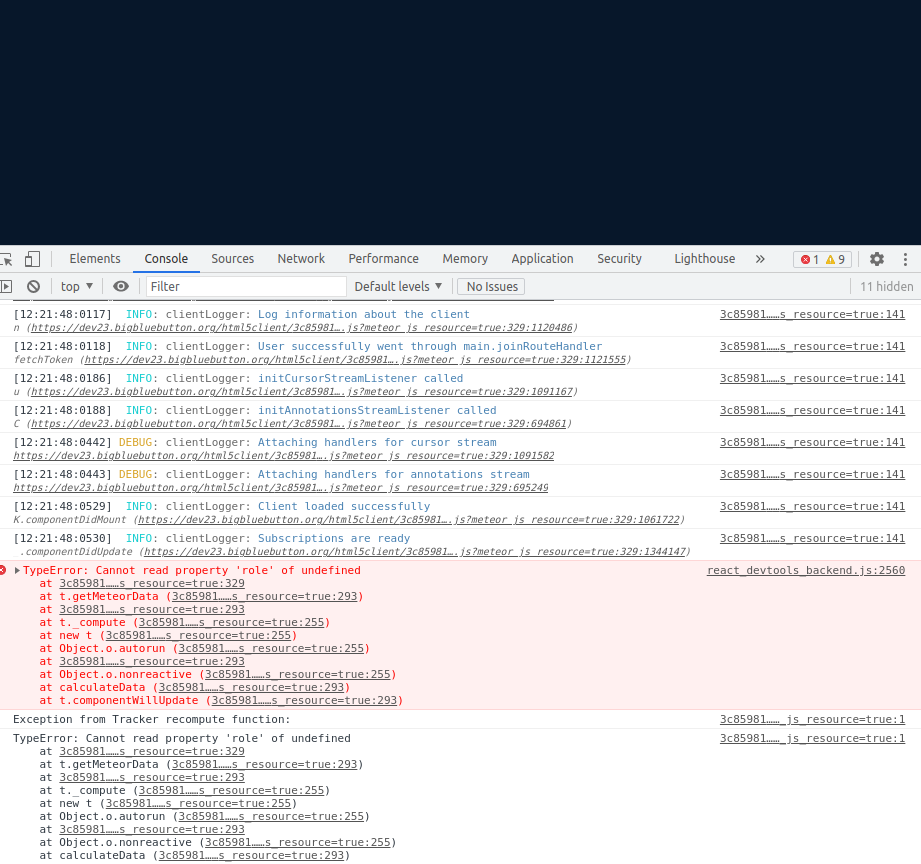Screen dimensions: 921x864
Task: Open the Application tab
Action: pyautogui.click(x=542, y=259)
